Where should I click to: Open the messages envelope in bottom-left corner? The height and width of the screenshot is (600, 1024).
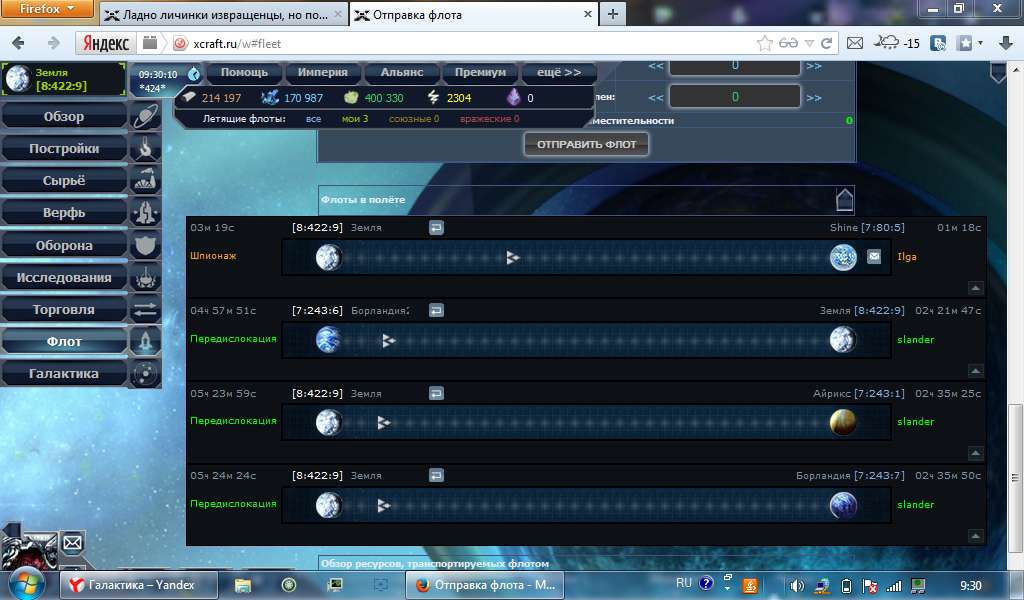[x=72, y=543]
